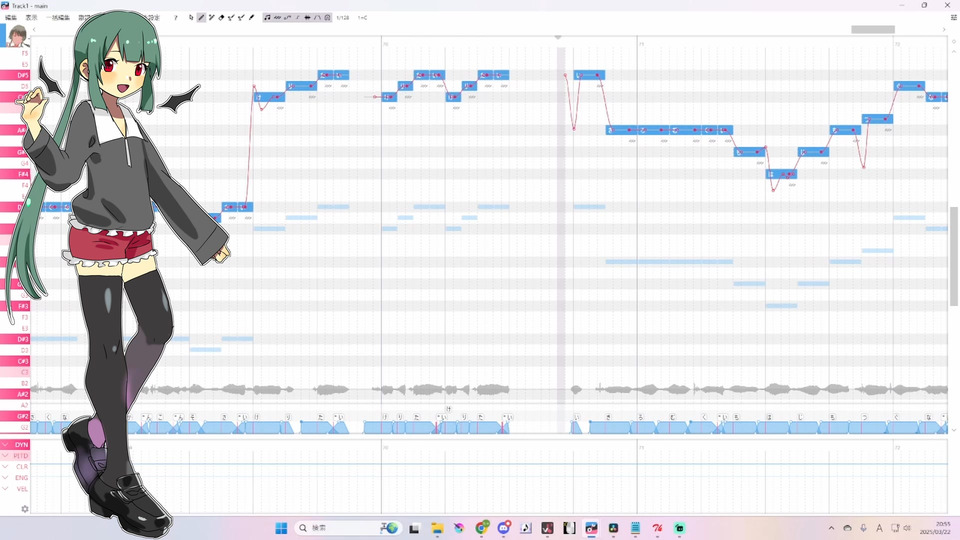Image resolution: width=960 pixels, height=540 pixels.
Task: Toggle the last square display button
Action: click(328, 18)
